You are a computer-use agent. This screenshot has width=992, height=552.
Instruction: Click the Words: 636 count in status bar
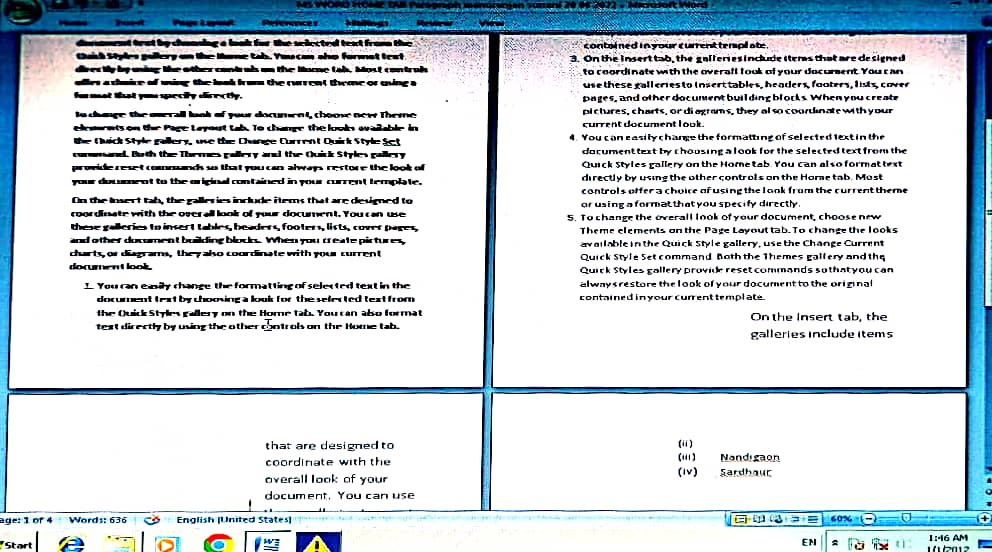[x=98, y=520]
